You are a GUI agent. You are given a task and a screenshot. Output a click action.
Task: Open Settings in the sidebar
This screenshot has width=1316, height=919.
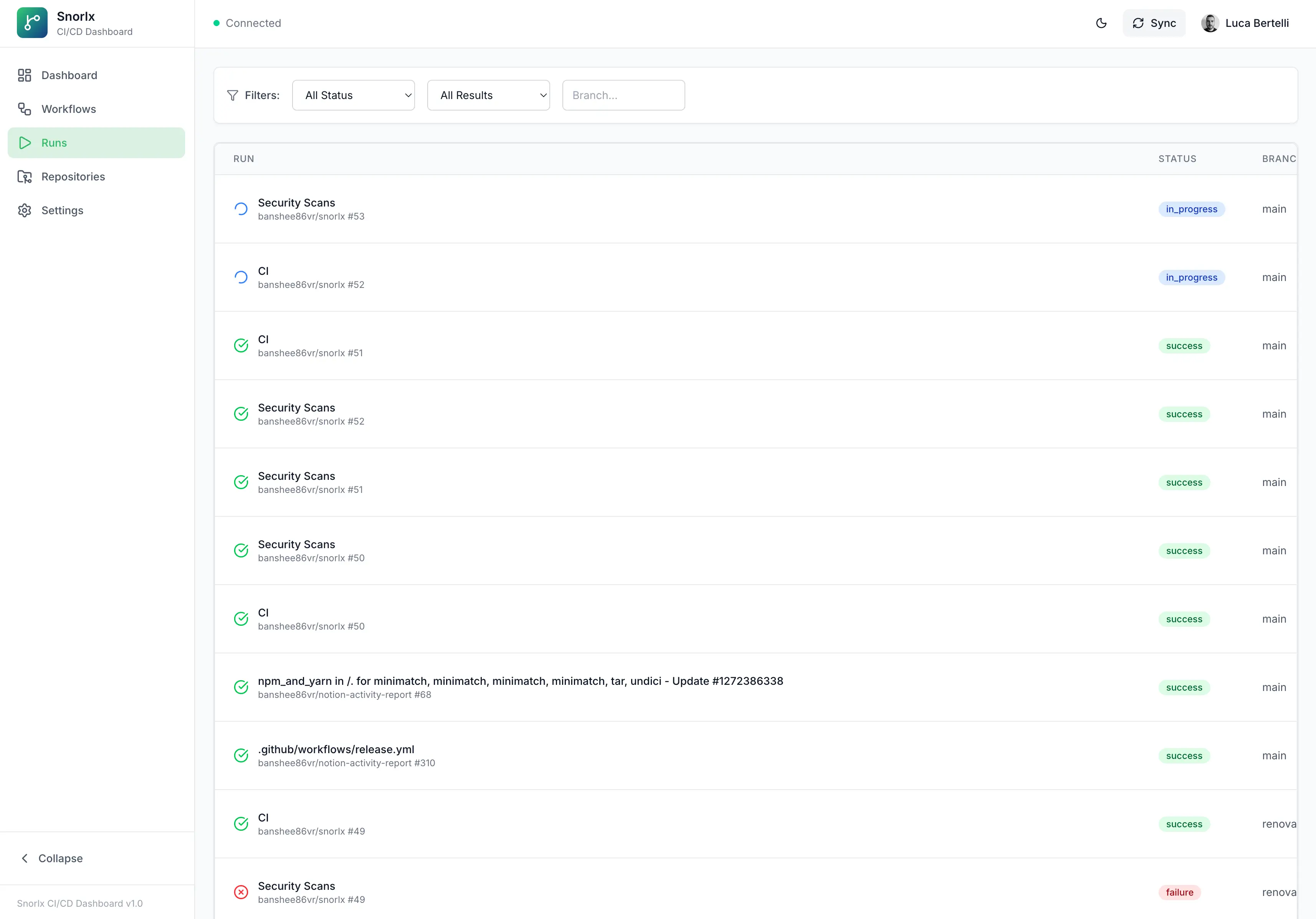(x=96, y=210)
